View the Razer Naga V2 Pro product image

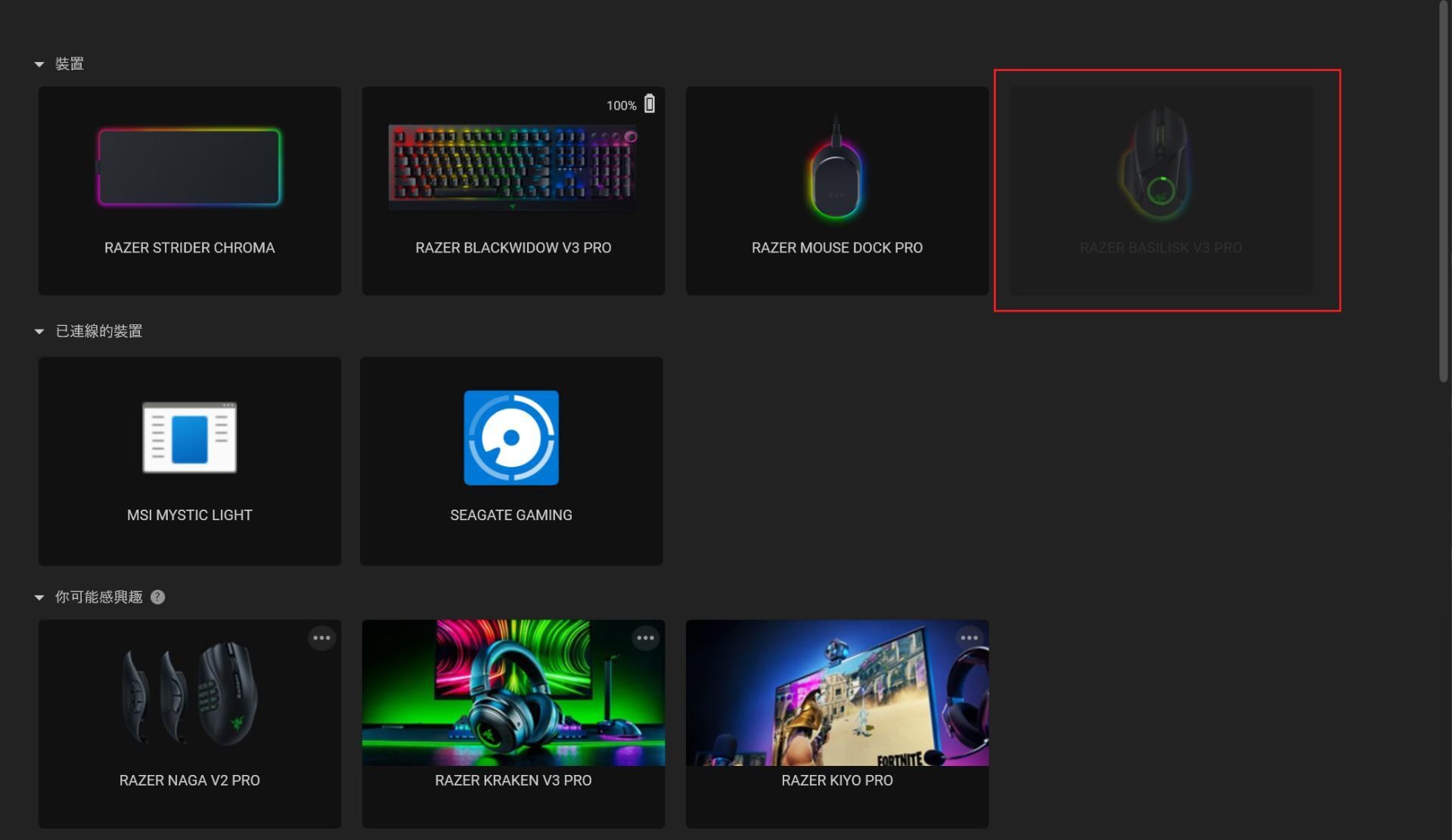click(x=189, y=693)
